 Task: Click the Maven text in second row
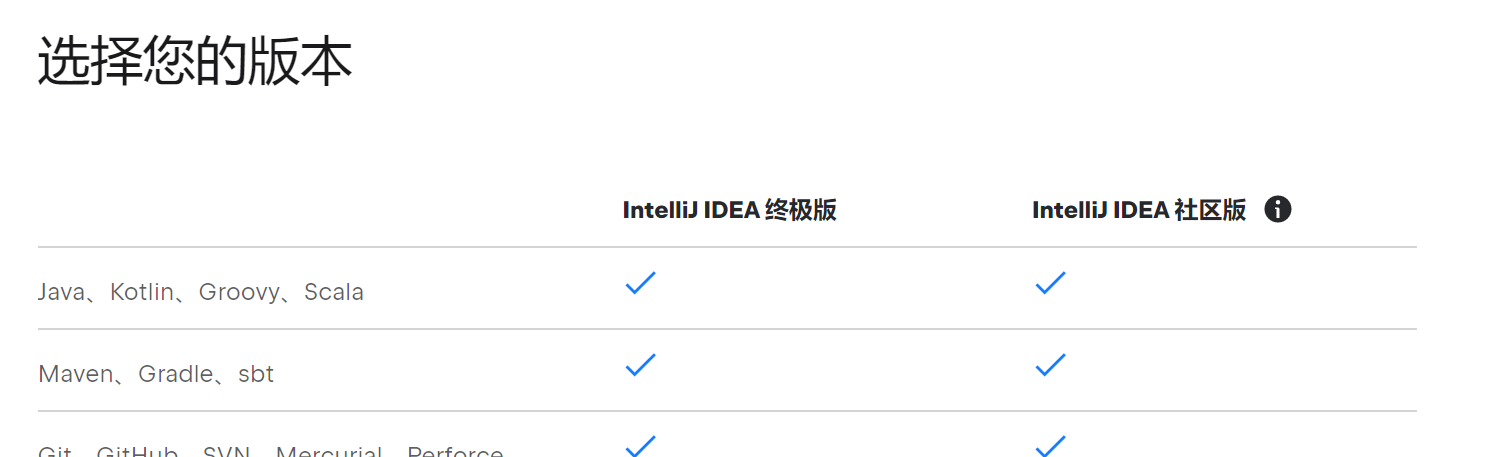[74, 375]
